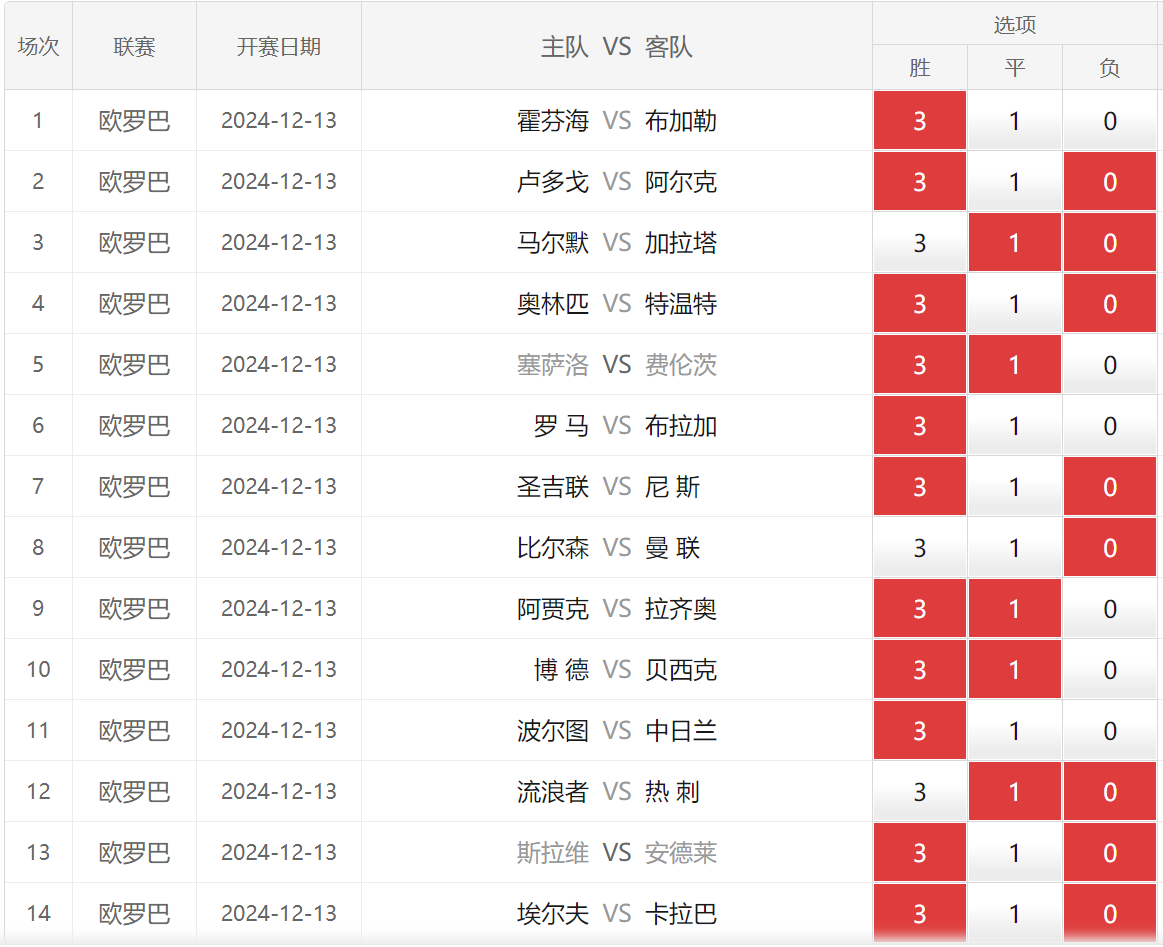Click the 开赛日期 column header
Screen dimensions: 1163x947
[x=279, y=46]
